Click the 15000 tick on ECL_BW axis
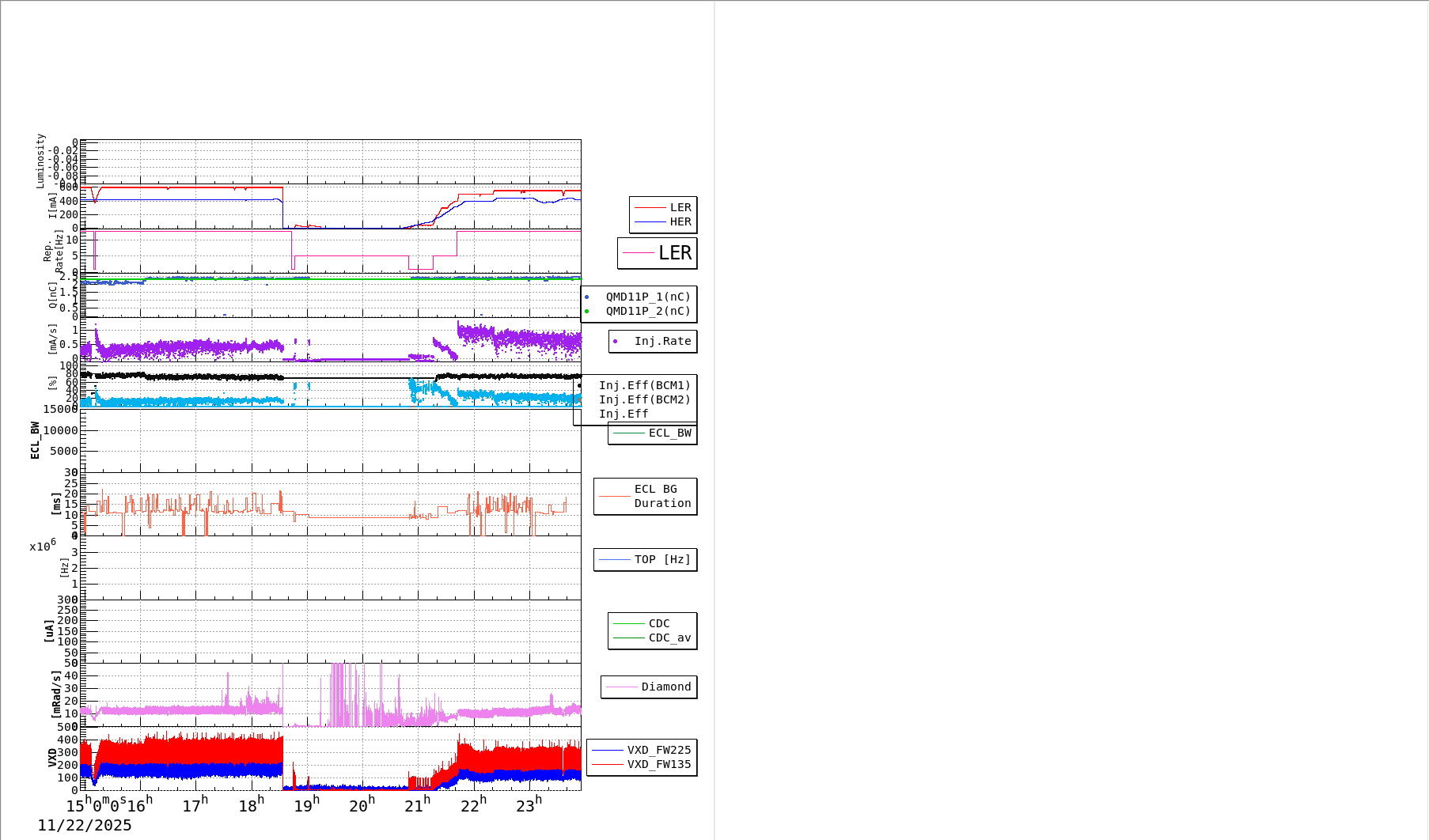1429x840 pixels. [x=60, y=409]
